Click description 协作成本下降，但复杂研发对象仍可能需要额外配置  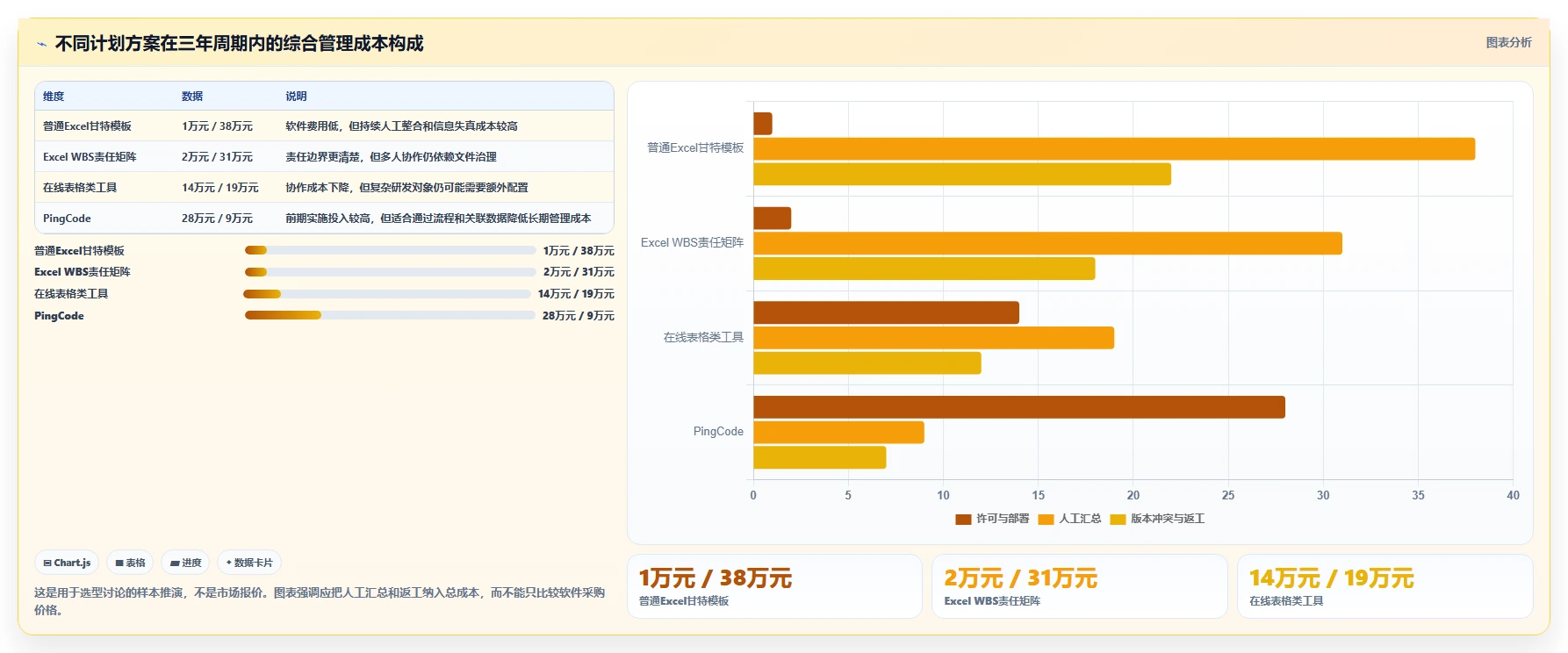(406, 188)
